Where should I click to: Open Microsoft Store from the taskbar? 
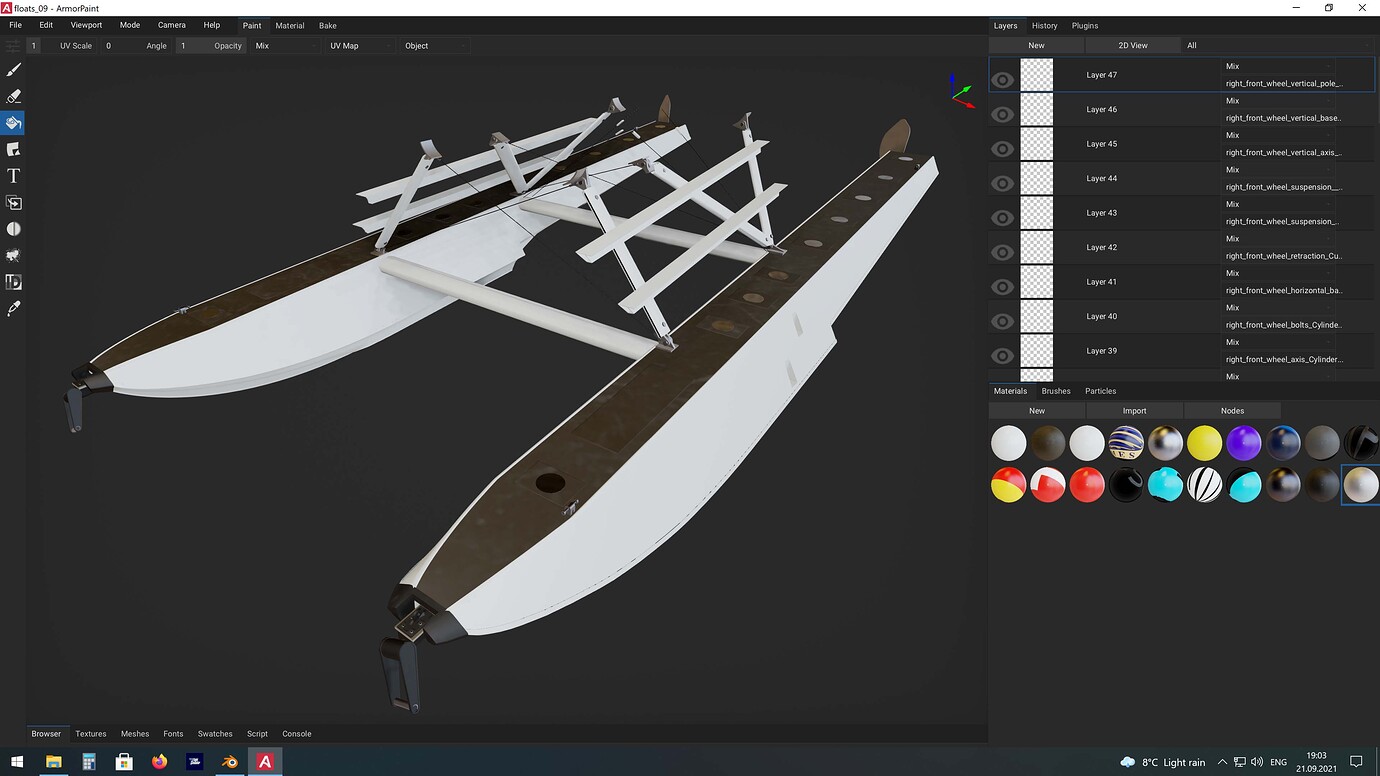[124, 762]
